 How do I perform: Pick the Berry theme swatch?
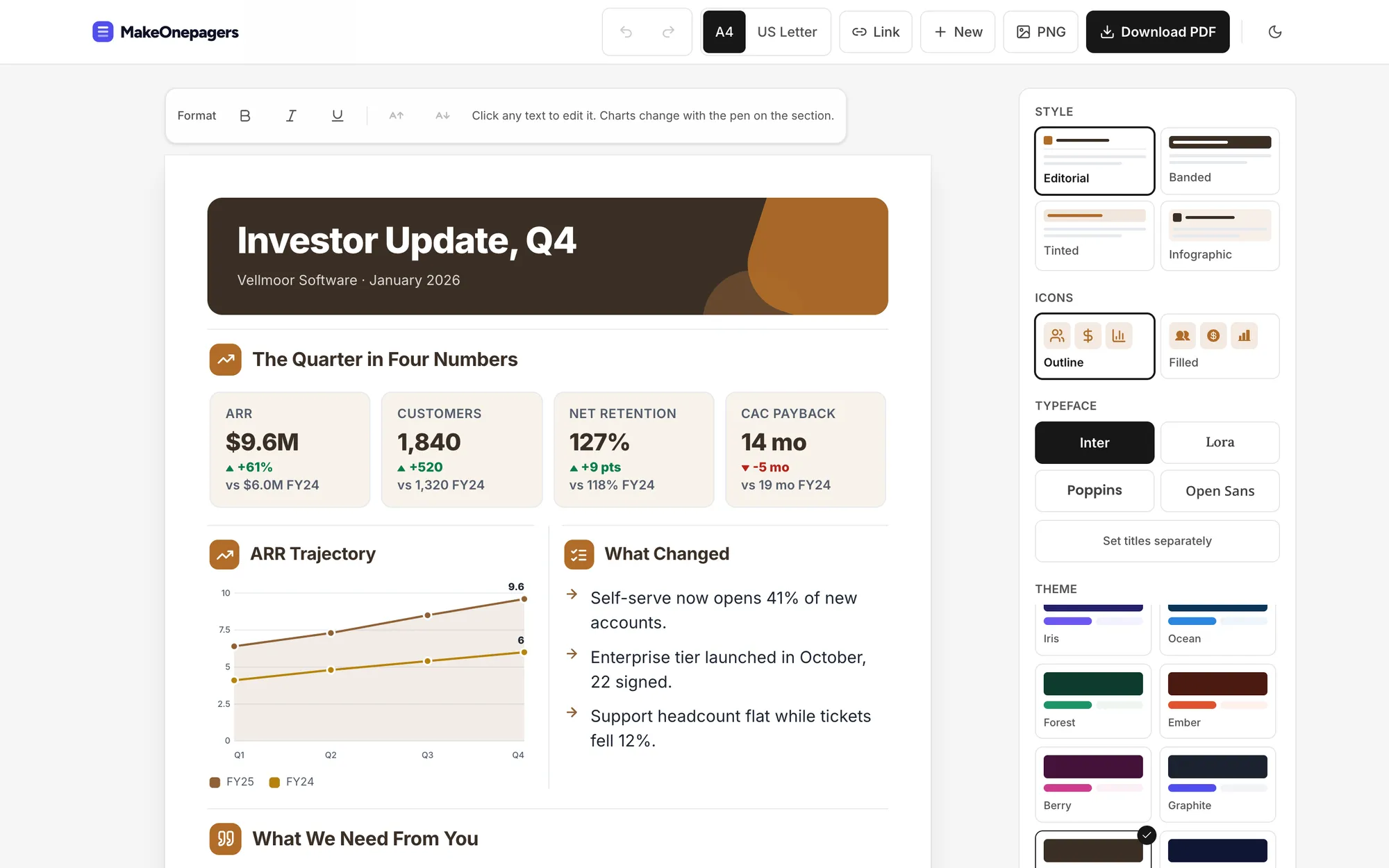pos(1093,784)
